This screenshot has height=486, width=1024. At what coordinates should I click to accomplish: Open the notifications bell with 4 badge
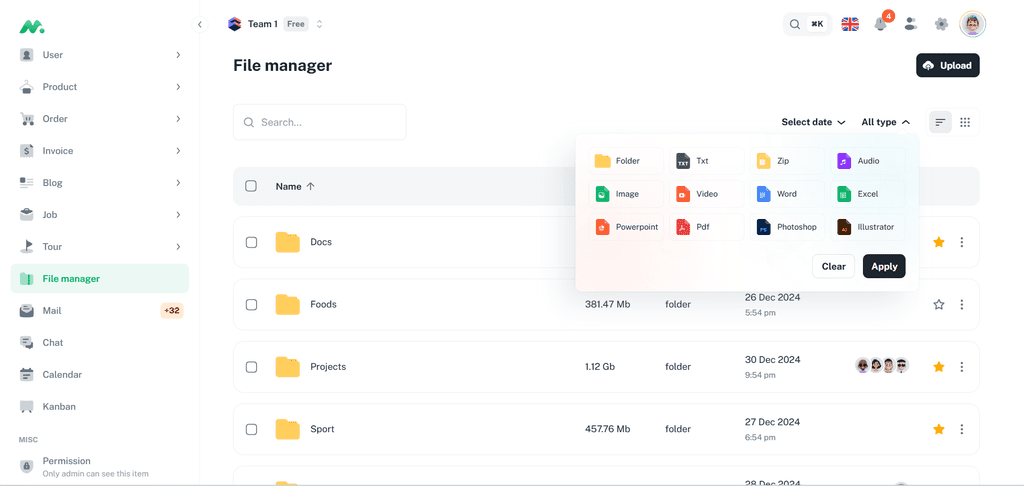coord(880,24)
